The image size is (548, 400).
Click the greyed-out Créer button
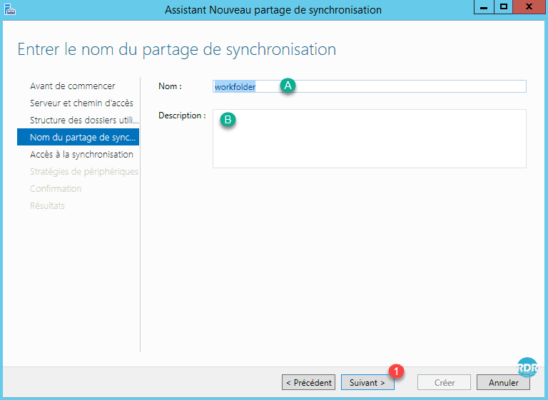coord(444,383)
